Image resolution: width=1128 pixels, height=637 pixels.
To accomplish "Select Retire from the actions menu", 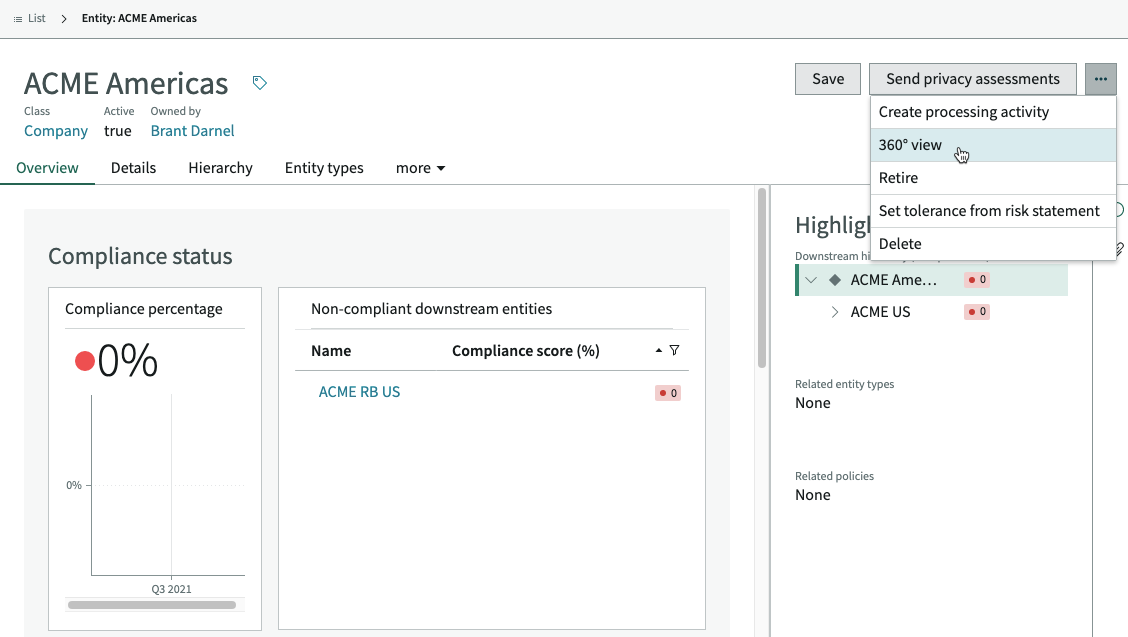I will coord(993,178).
